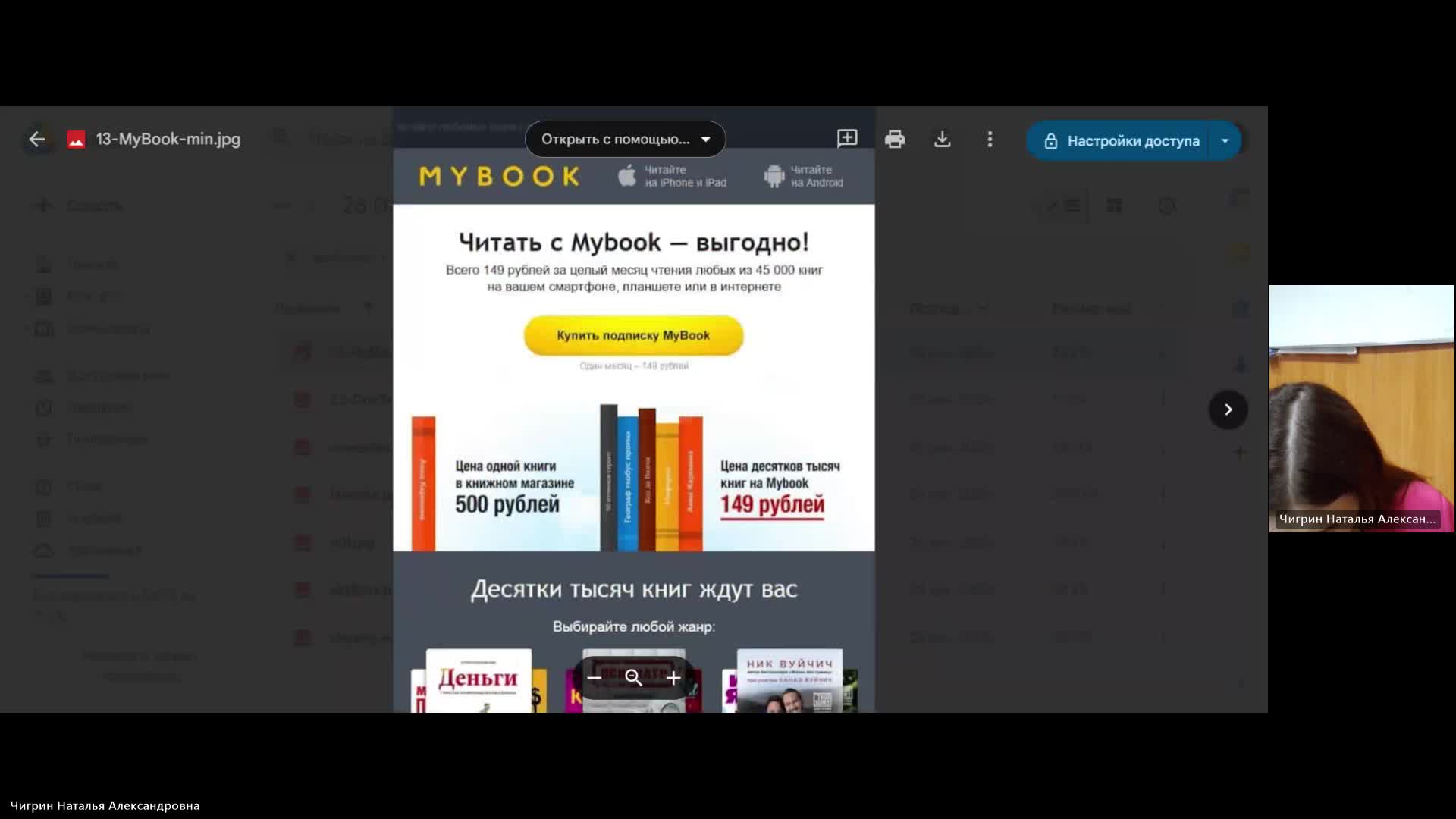Click the file name 13-MyBook-min.jpg
Image resolution: width=1456 pixels, height=819 pixels.
[168, 140]
